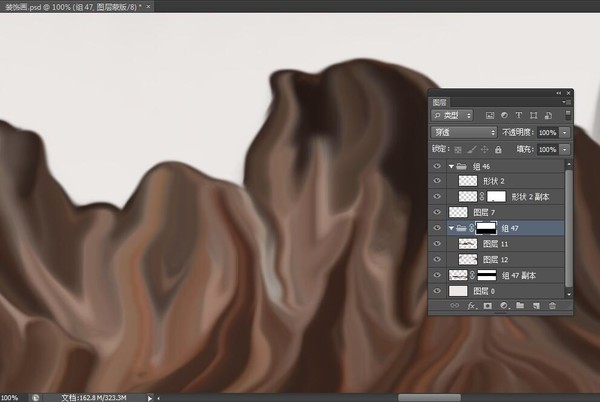Select the 形状 2 layer name
600x402 pixels.
click(x=494, y=181)
